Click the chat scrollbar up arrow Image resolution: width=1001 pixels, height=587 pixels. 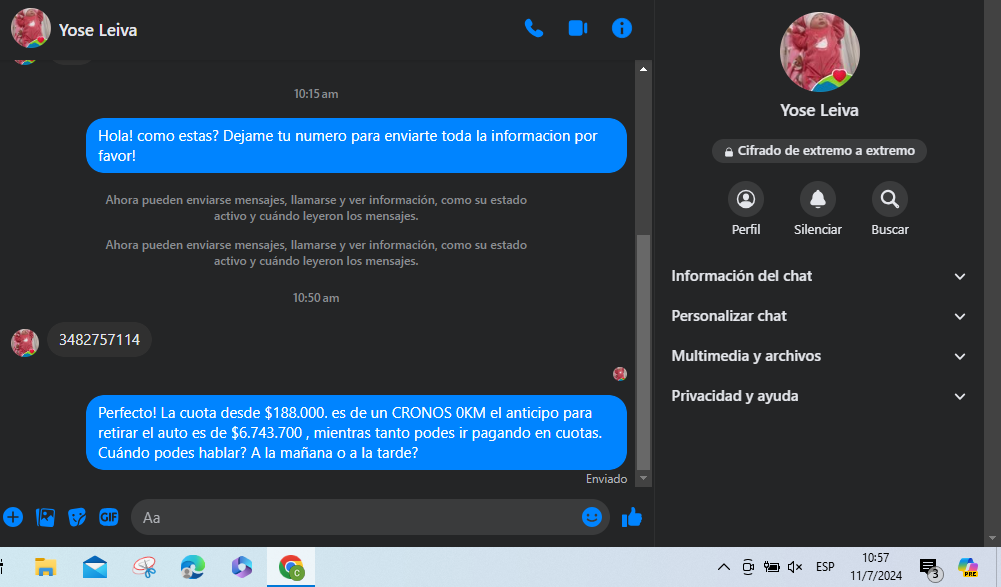tap(644, 69)
